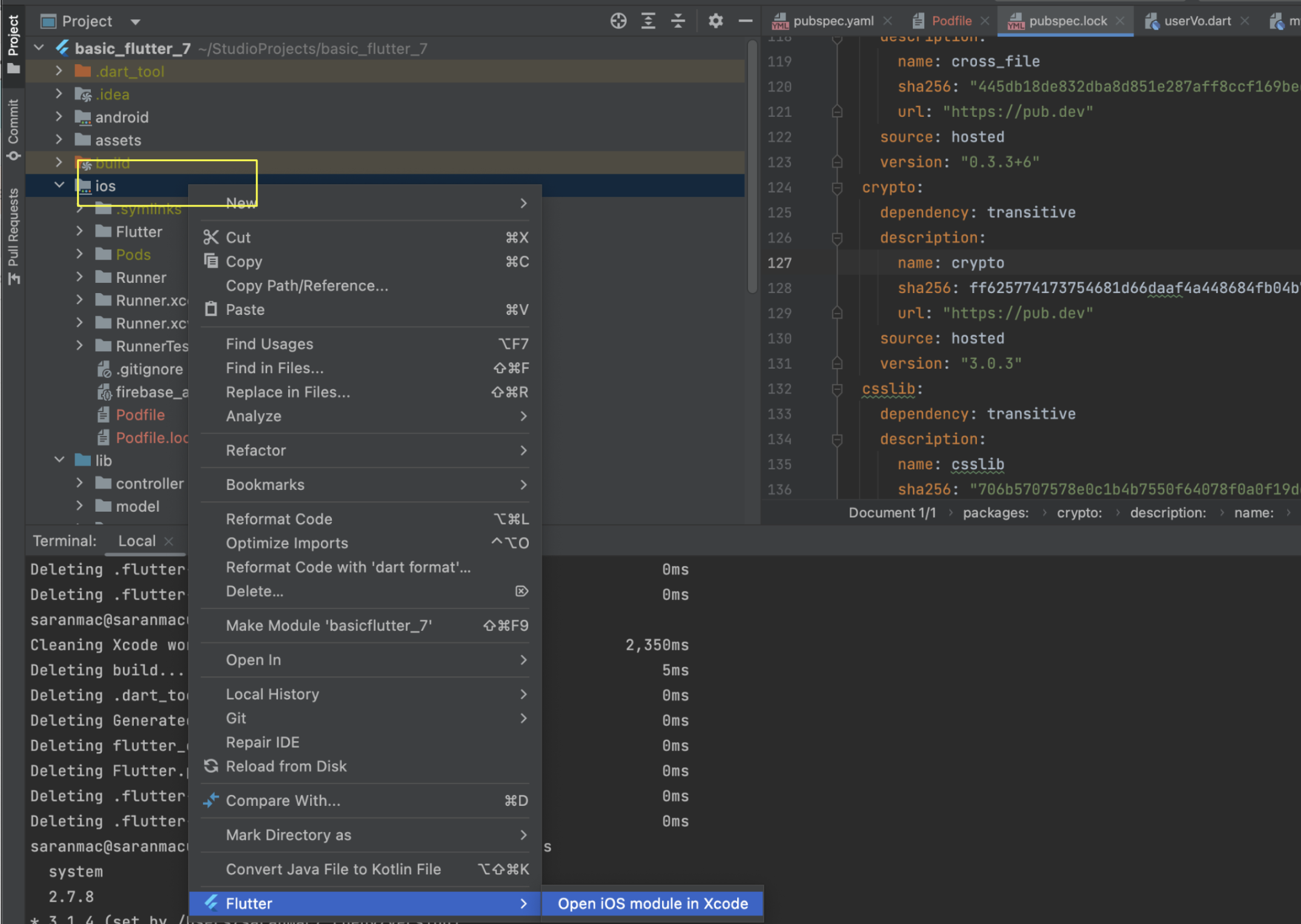Select Reload from Disk menu entry
The height and width of the screenshot is (924, 1301).
[286, 766]
